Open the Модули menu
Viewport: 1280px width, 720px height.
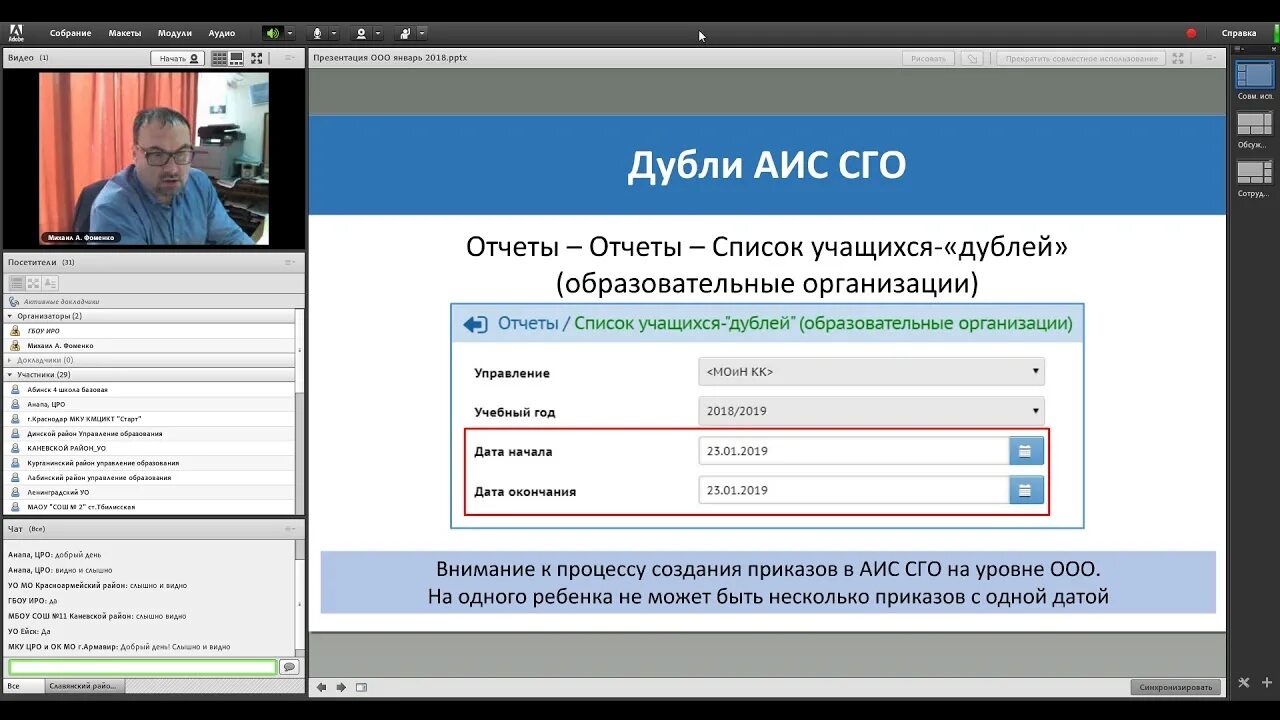175,33
